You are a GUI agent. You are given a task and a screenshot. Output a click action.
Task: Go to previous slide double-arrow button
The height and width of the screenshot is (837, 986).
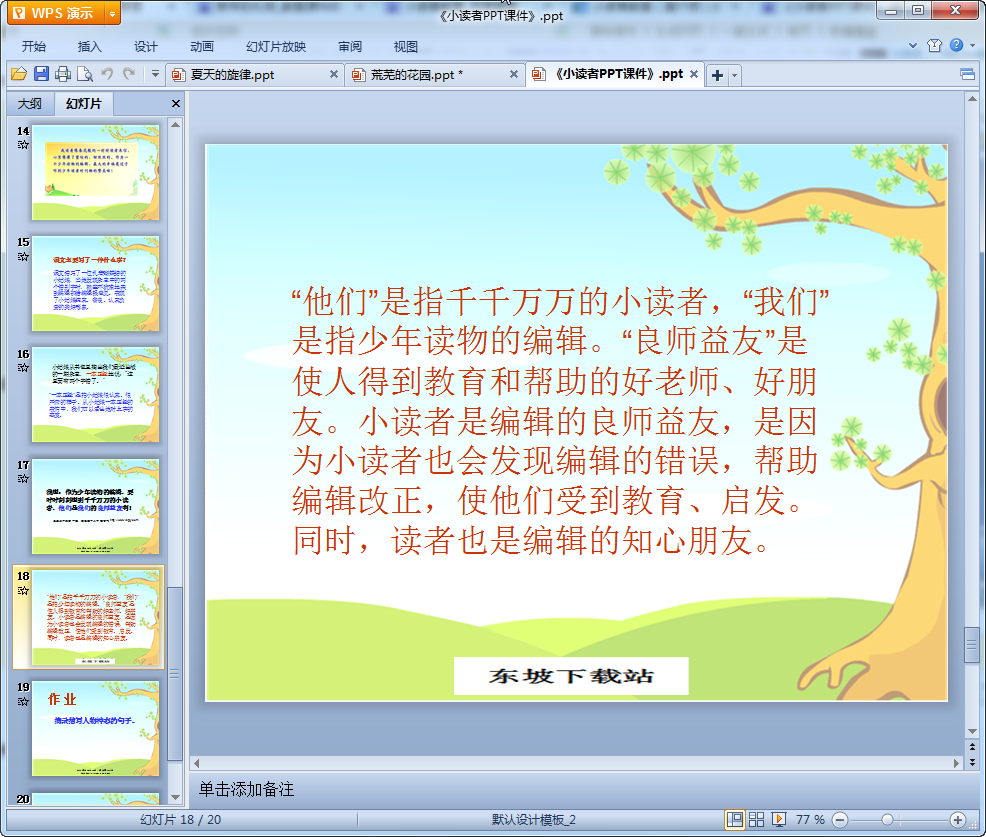click(x=972, y=747)
